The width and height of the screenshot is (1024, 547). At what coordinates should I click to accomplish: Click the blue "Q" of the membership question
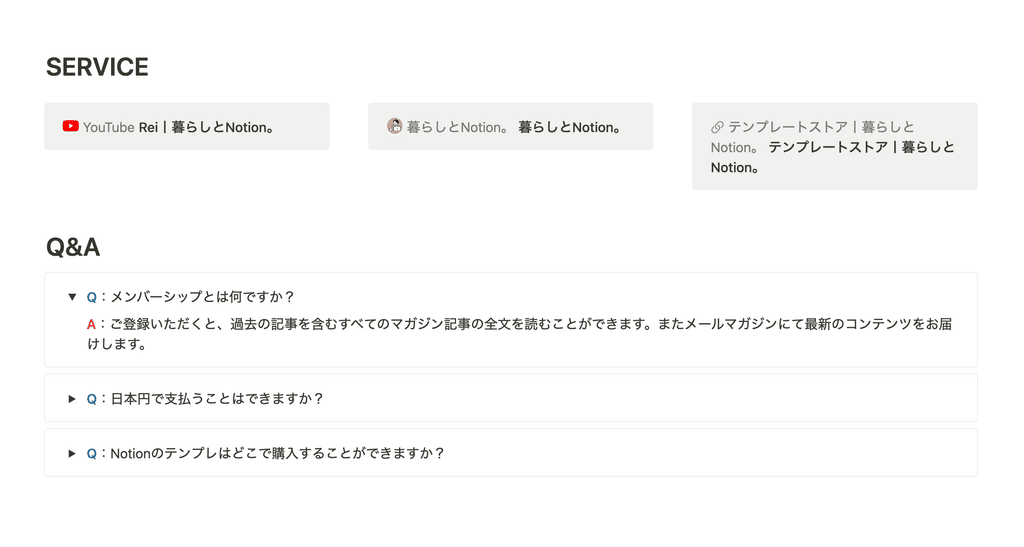pos(91,297)
